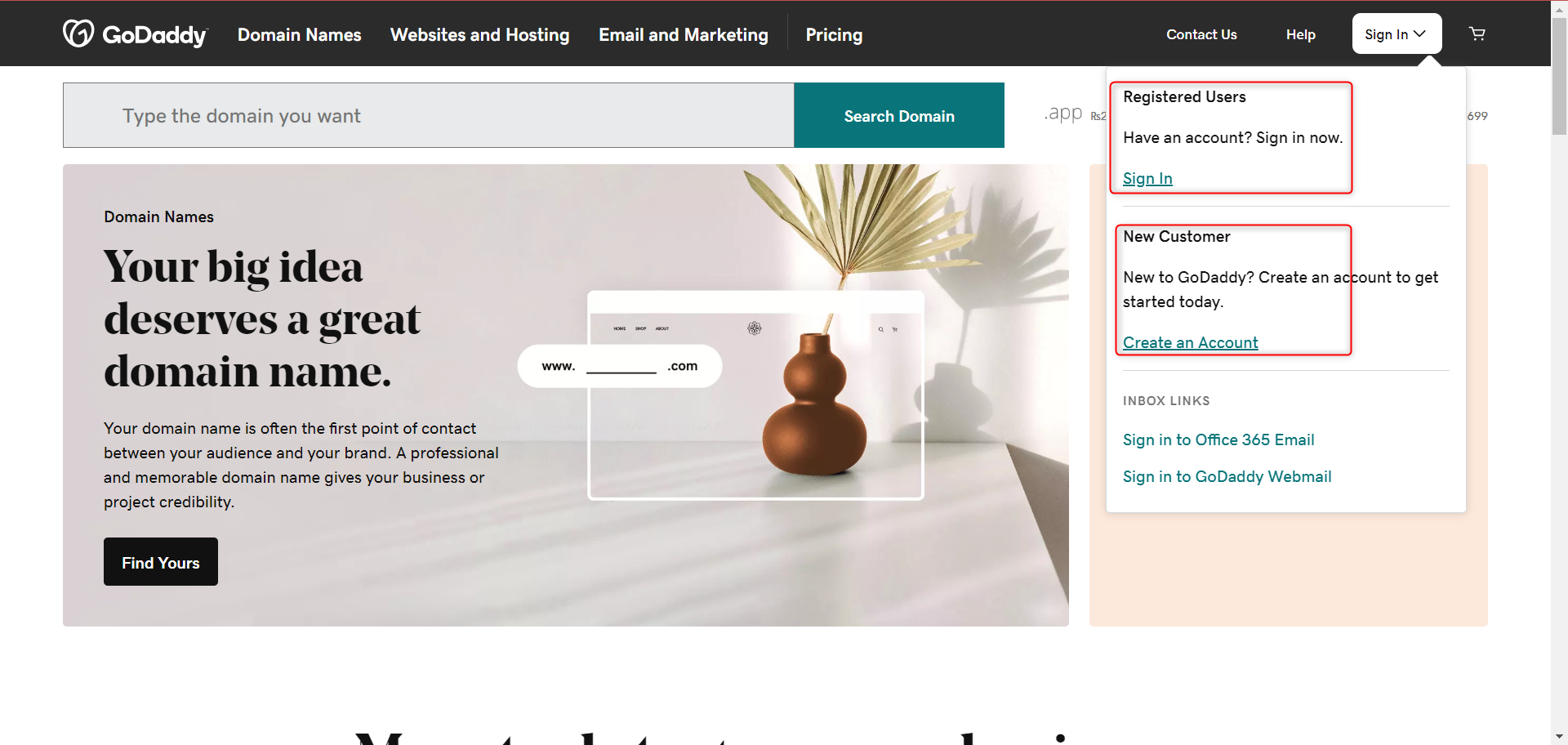Click the Find Yours button
The height and width of the screenshot is (745, 1568).
tap(161, 562)
